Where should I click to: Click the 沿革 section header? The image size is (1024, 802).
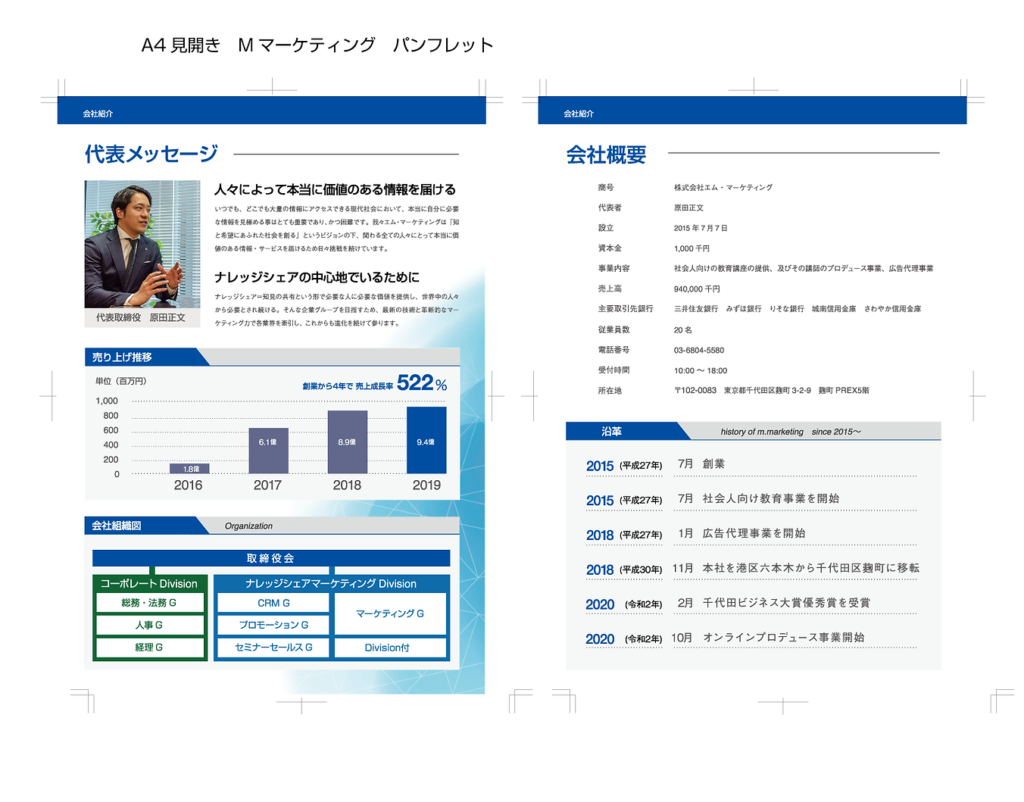[611, 431]
